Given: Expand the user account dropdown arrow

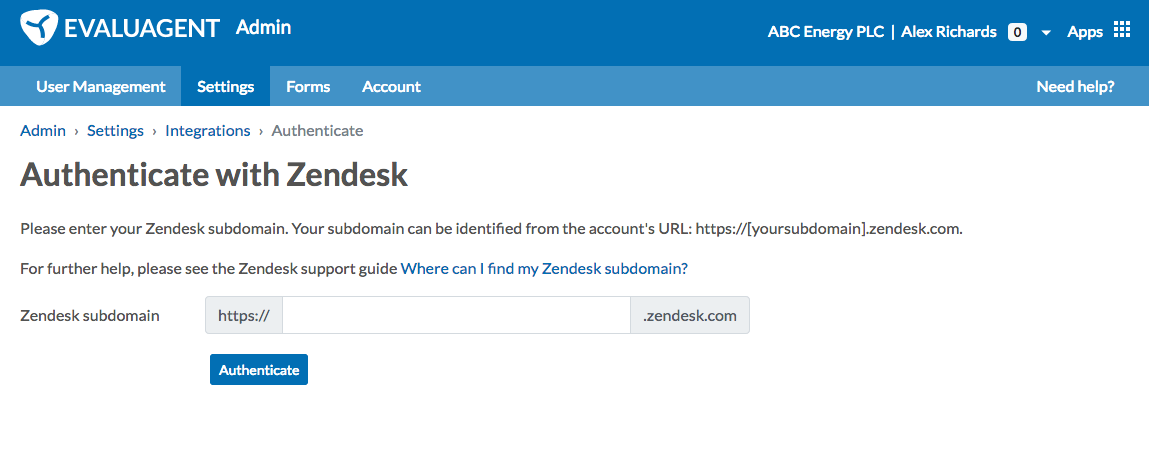Looking at the screenshot, I should 1046,32.
